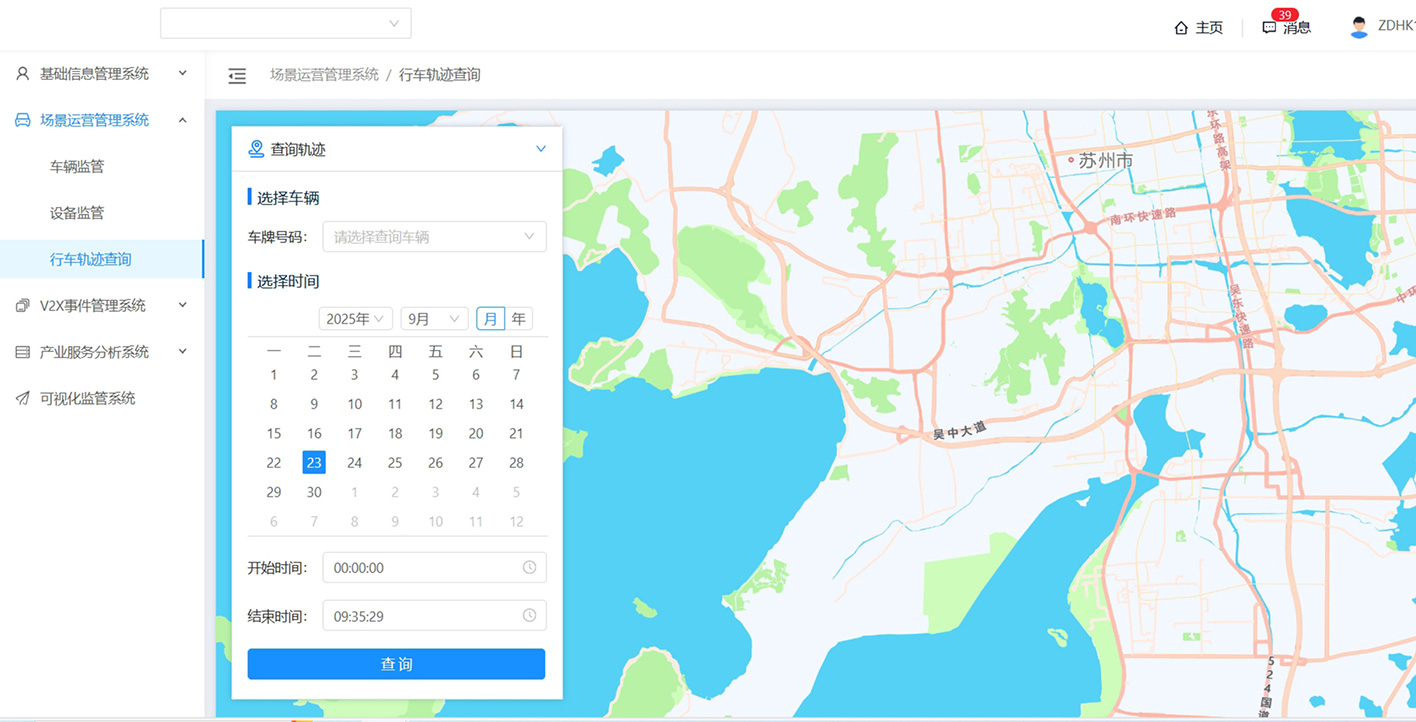Click the sidebar collapse menu icon

point(237,76)
